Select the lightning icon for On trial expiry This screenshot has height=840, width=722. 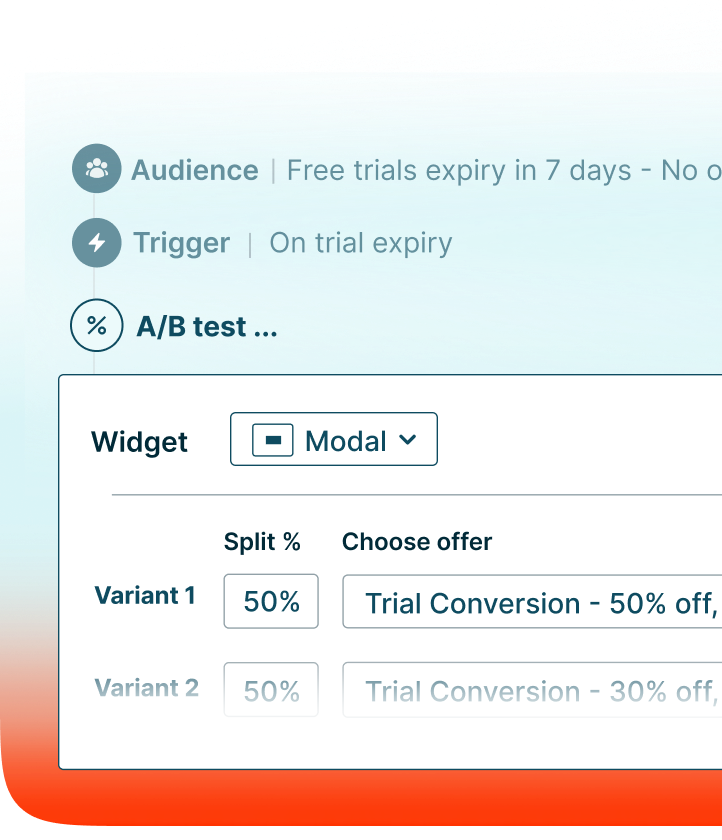coord(96,242)
